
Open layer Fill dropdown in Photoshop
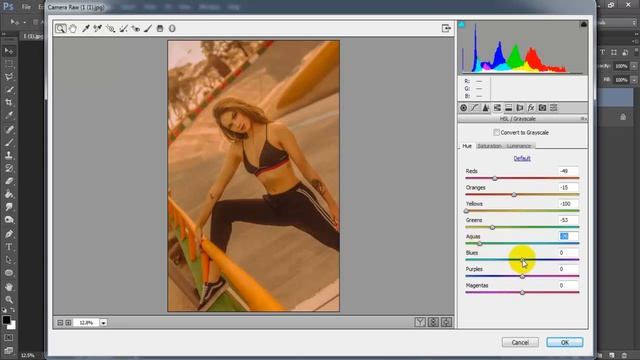tap(634, 80)
